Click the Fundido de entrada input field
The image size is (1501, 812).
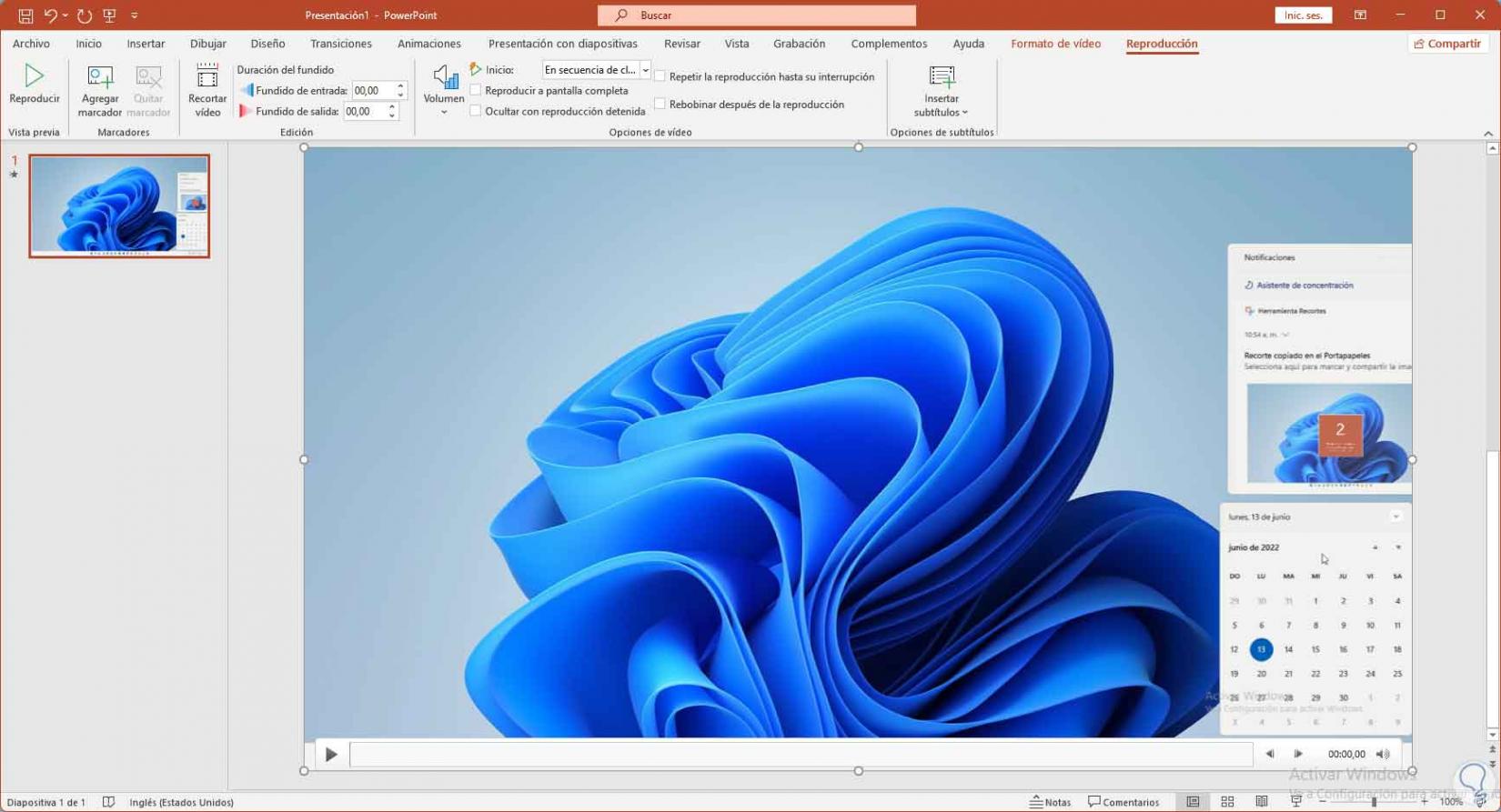pyautogui.click(x=373, y=90)
